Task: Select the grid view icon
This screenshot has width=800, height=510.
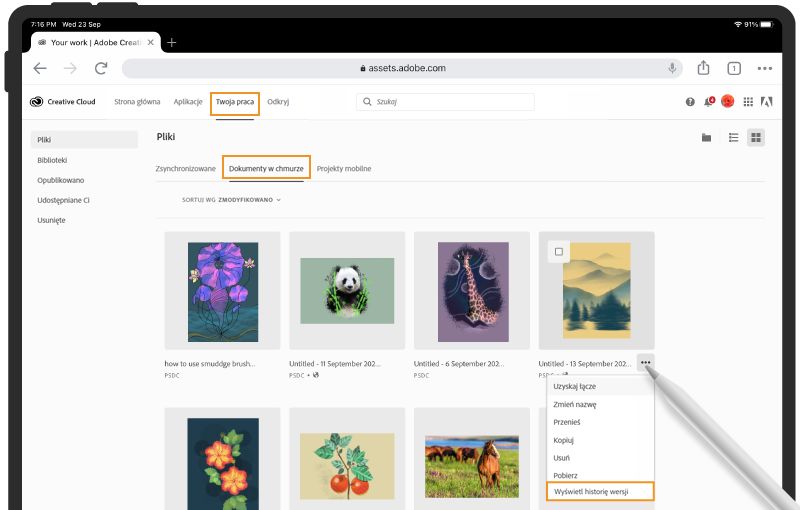Action: (756, 137)
